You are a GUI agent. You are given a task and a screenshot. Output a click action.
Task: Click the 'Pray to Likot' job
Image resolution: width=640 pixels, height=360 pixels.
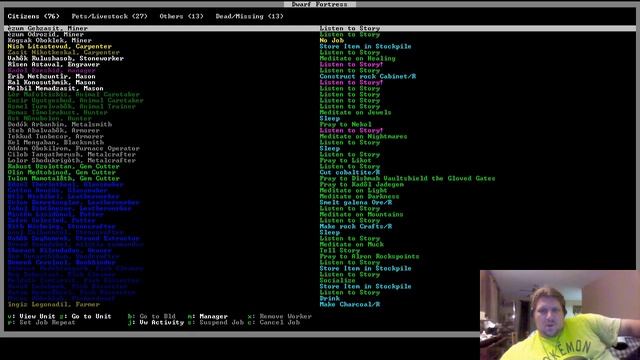point(346,160)
